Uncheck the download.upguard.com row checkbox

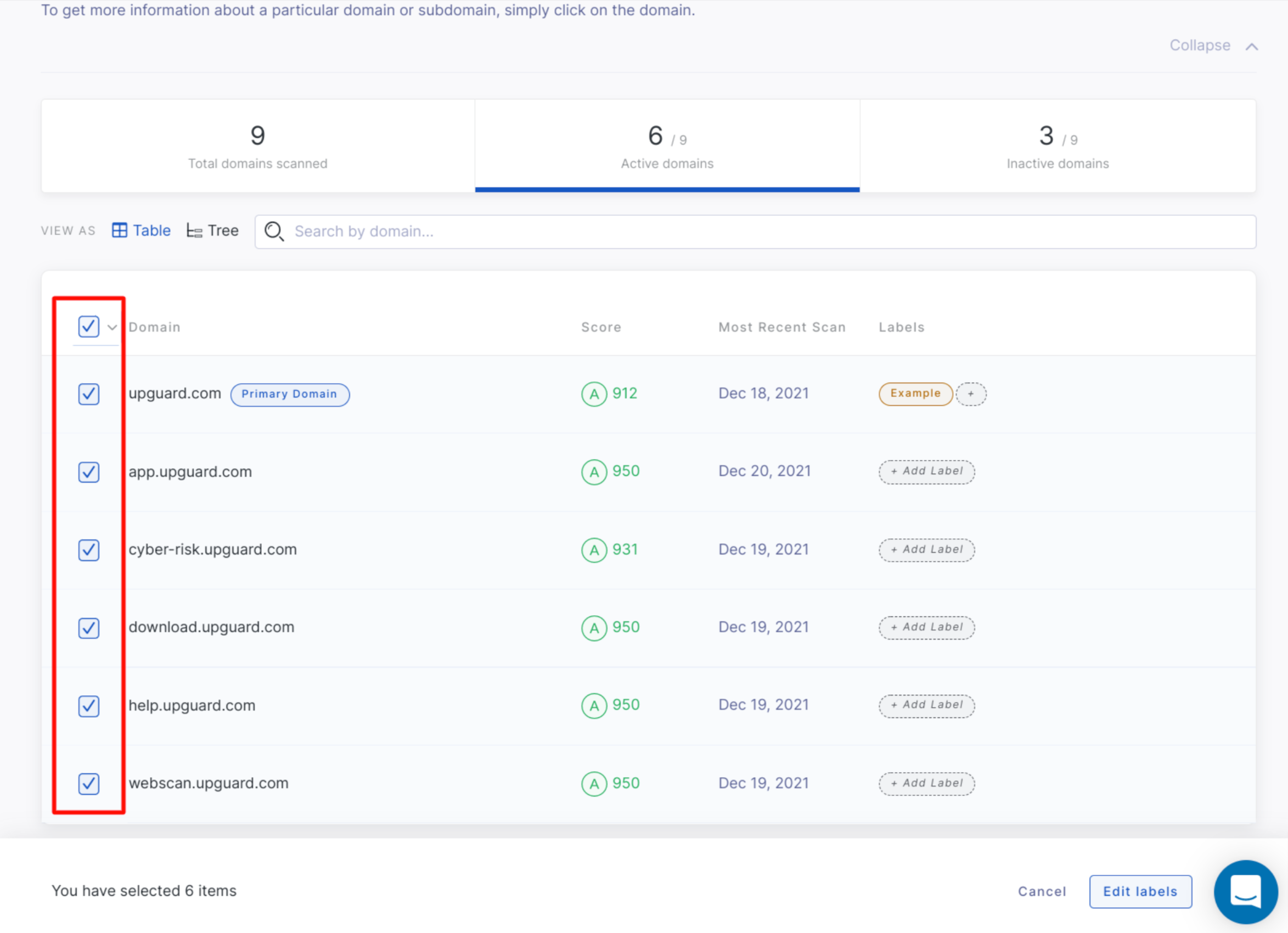click(x=88, y=628)
